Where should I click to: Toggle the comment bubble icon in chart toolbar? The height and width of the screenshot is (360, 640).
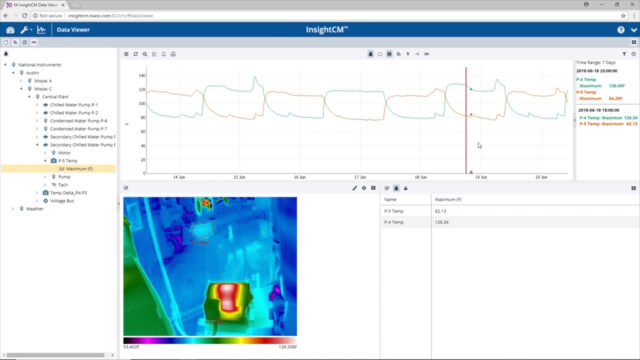[x=380, y=54]
